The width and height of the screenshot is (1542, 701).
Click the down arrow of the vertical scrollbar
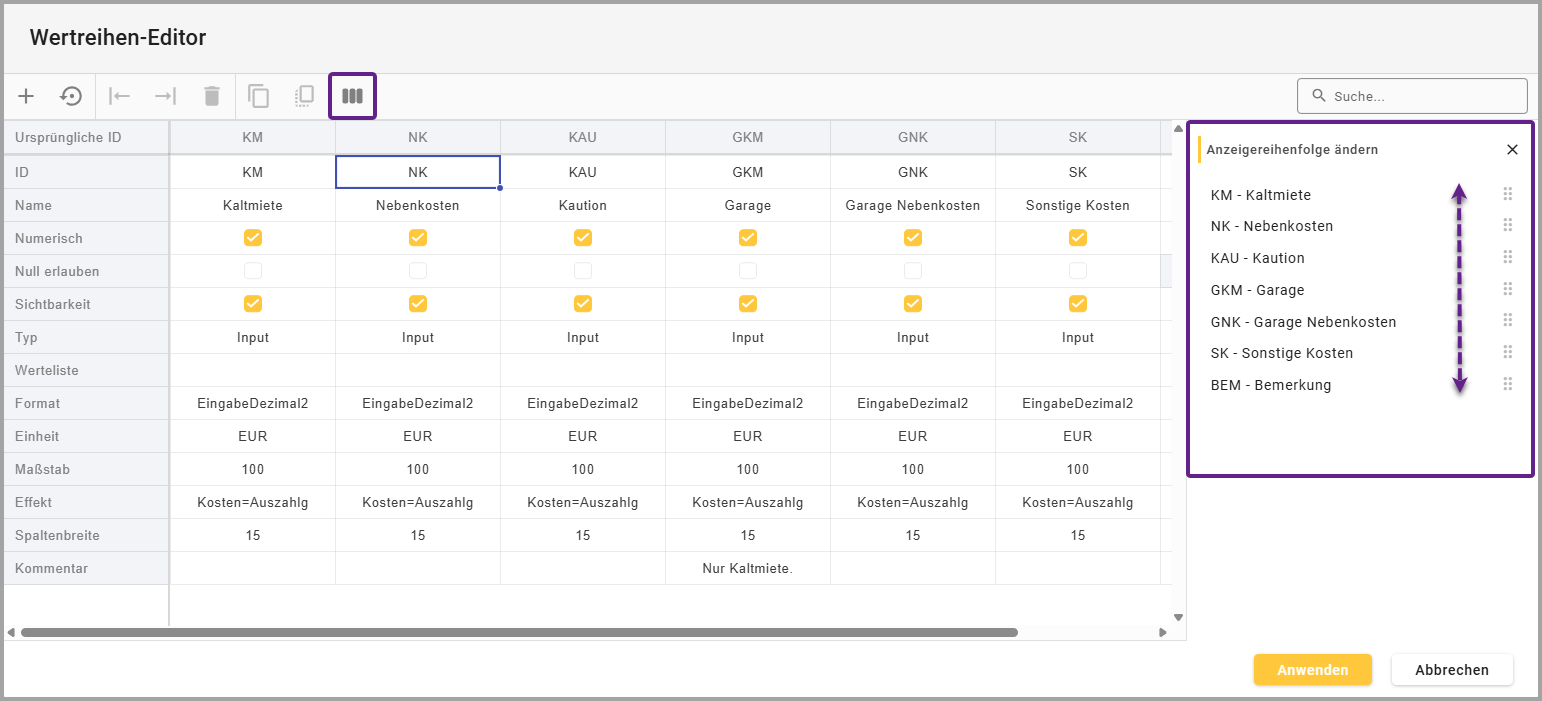tap(1178, 617)
